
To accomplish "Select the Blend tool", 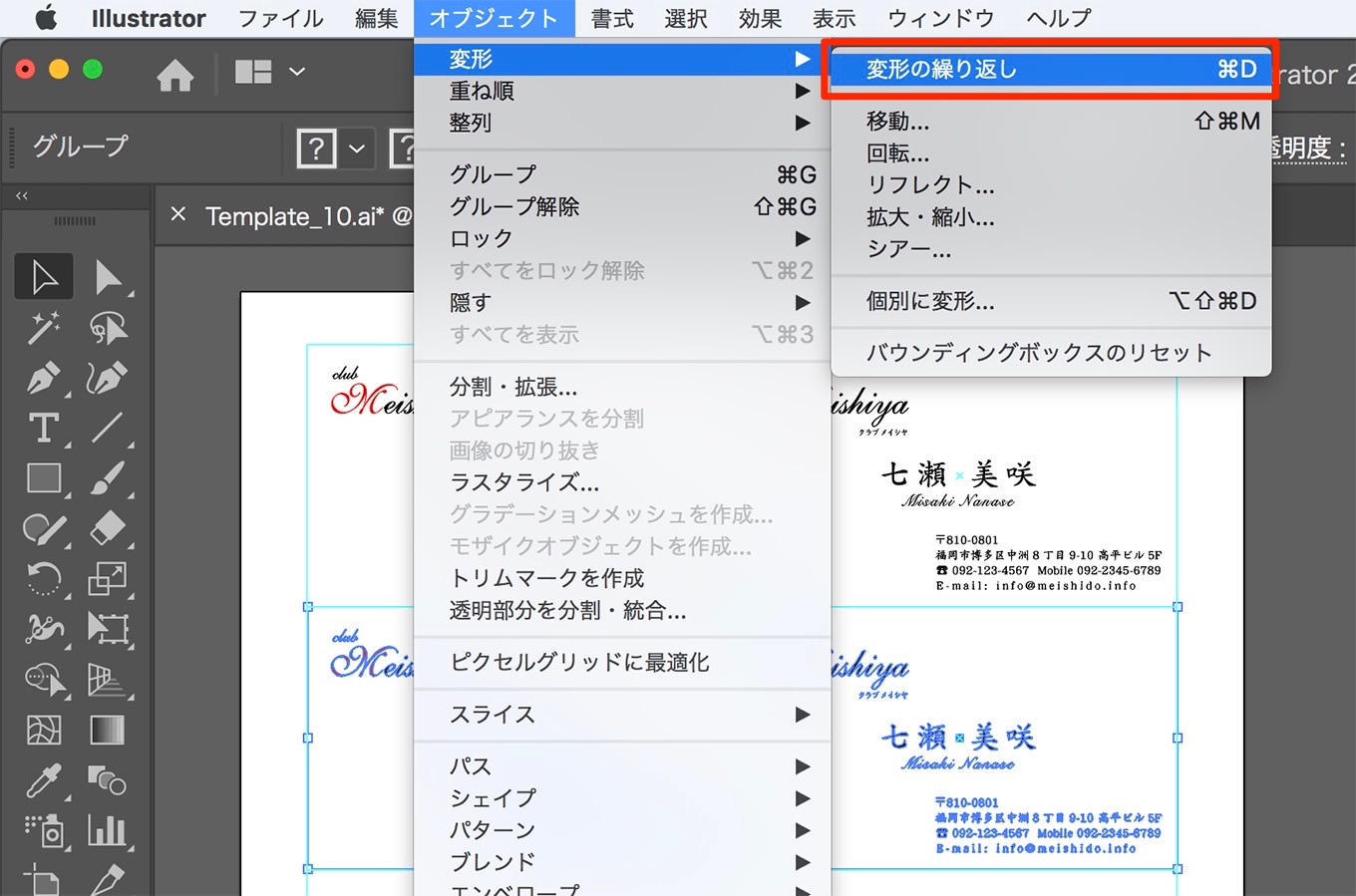I will coord(108,780).
